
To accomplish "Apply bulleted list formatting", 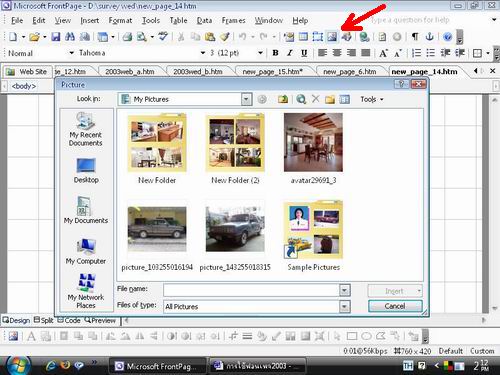I will click(x=431, y=53).
